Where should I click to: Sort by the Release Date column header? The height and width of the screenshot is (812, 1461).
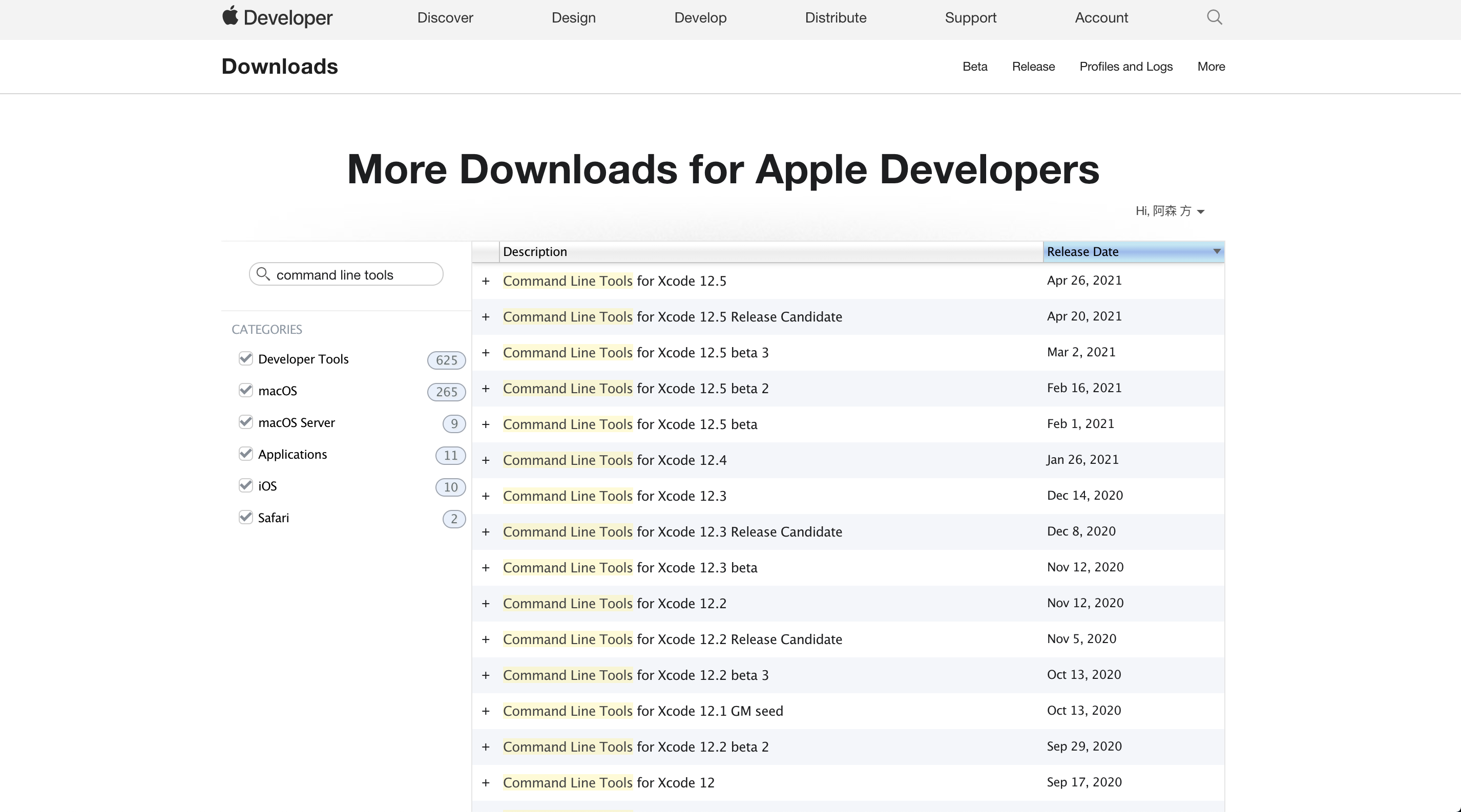pyautogui.click(x=1133, y=251)
